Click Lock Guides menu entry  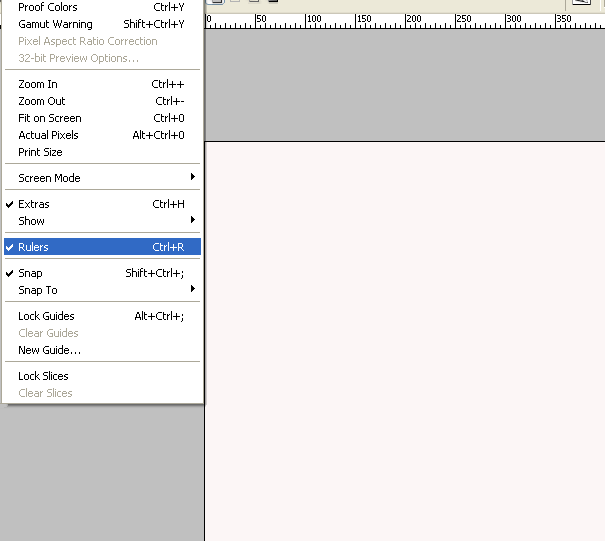point(46,316)
